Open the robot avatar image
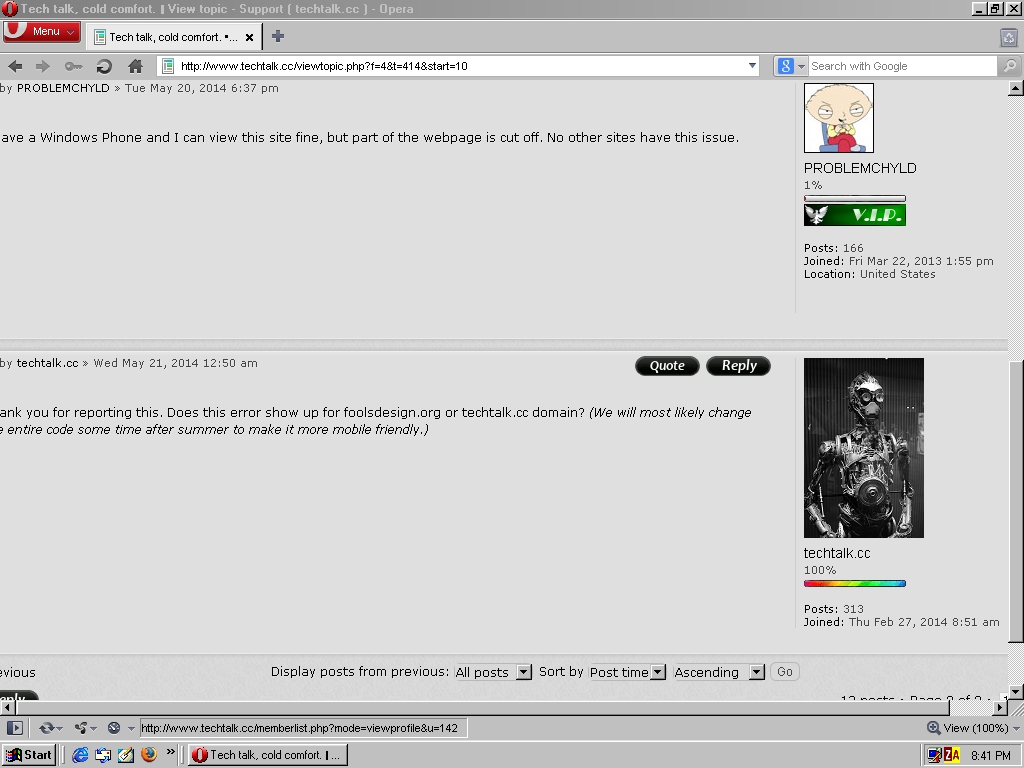This screenshot has width=1024, height=768. 863,448
